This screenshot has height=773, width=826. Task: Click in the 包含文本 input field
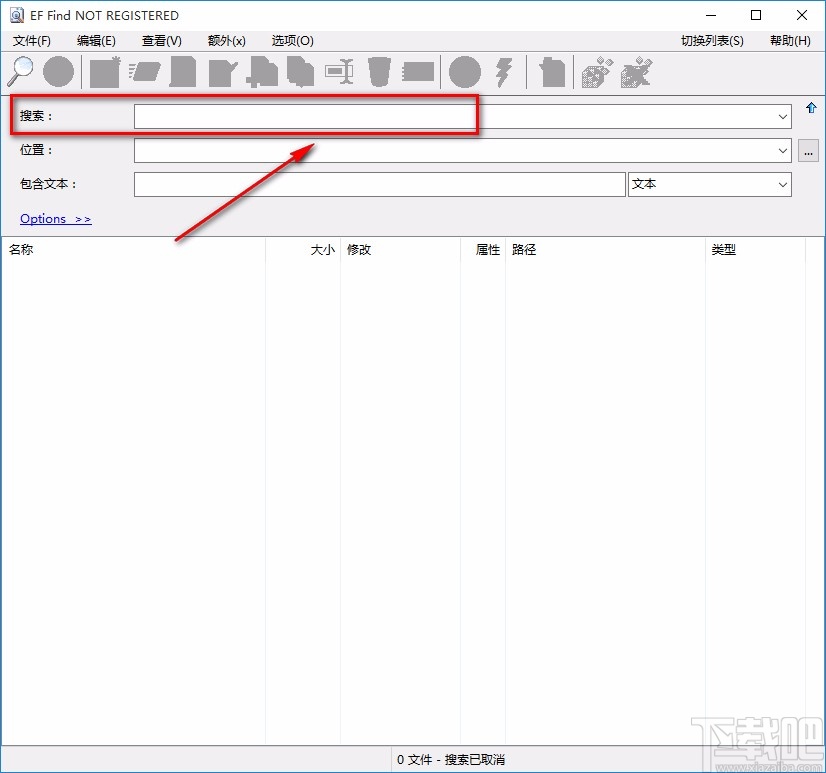(379, 185)
